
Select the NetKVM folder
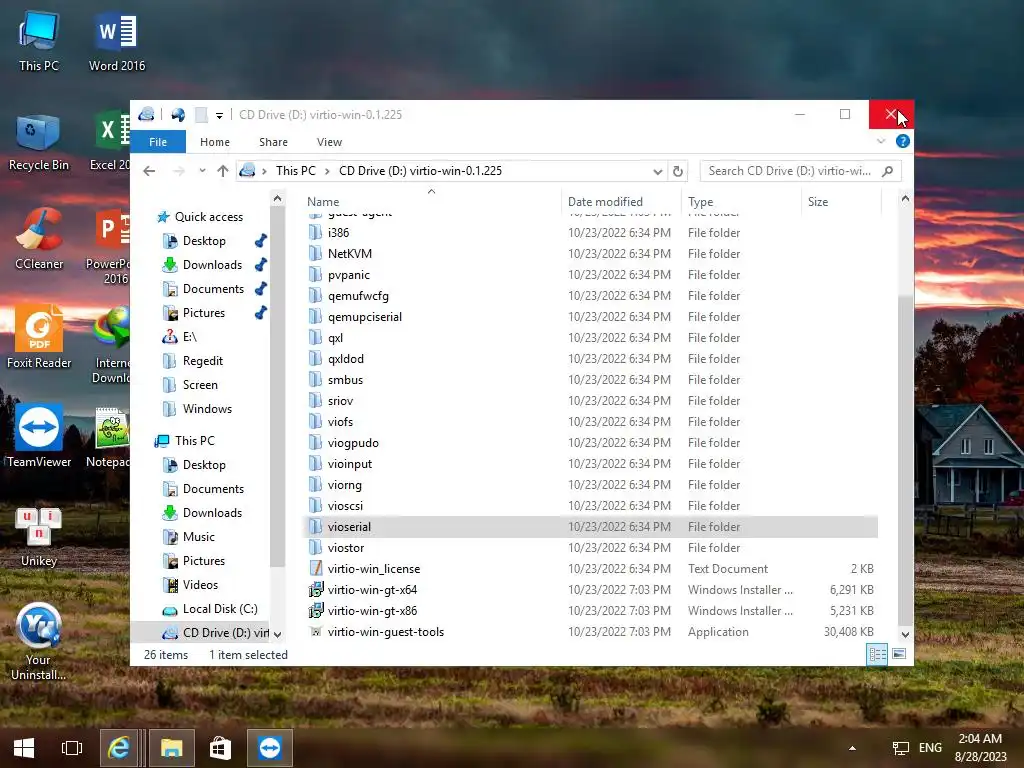pos(349,253)
